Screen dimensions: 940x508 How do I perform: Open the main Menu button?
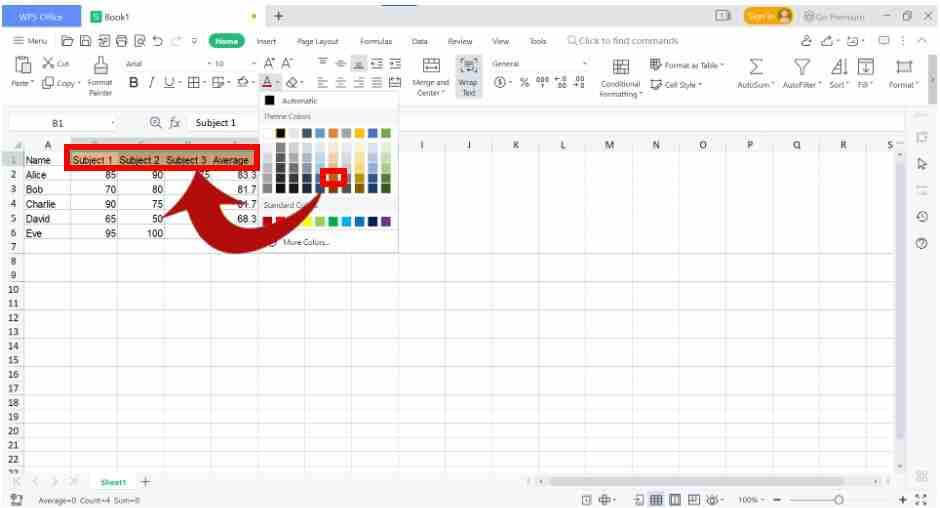[x=30, y=41]
